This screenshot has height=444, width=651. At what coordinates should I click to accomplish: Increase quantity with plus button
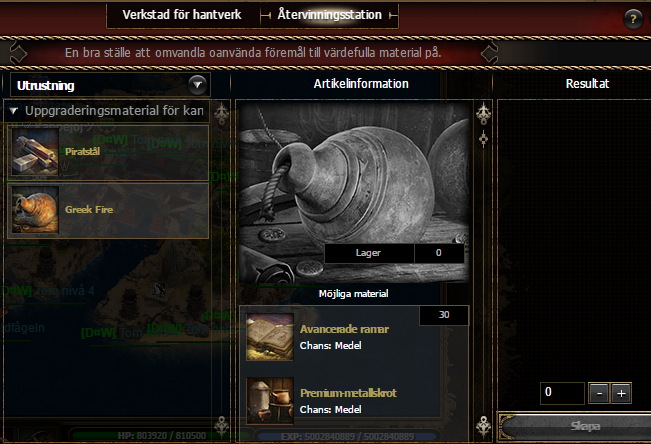pyautogui.click(x=621, y=393)
